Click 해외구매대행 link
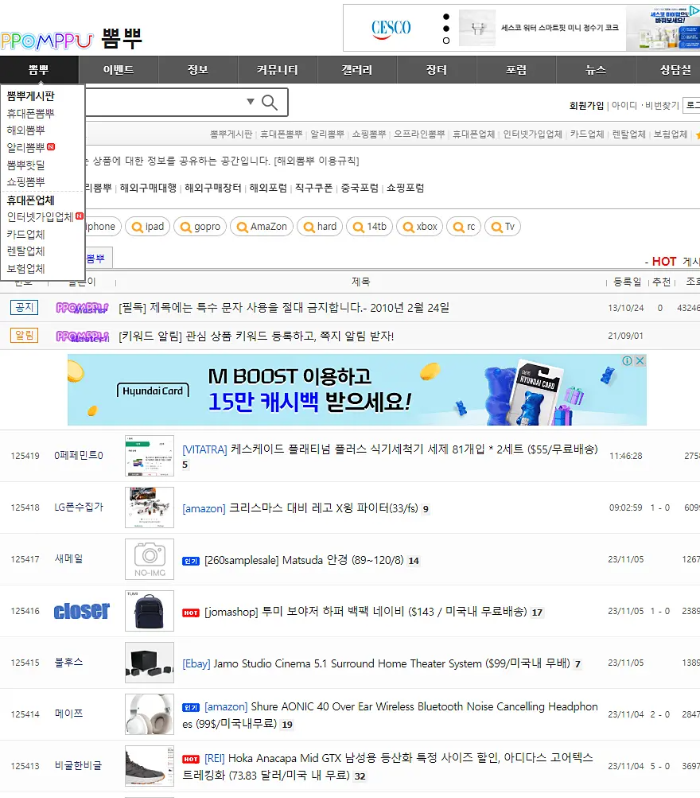 pos(148,188)
